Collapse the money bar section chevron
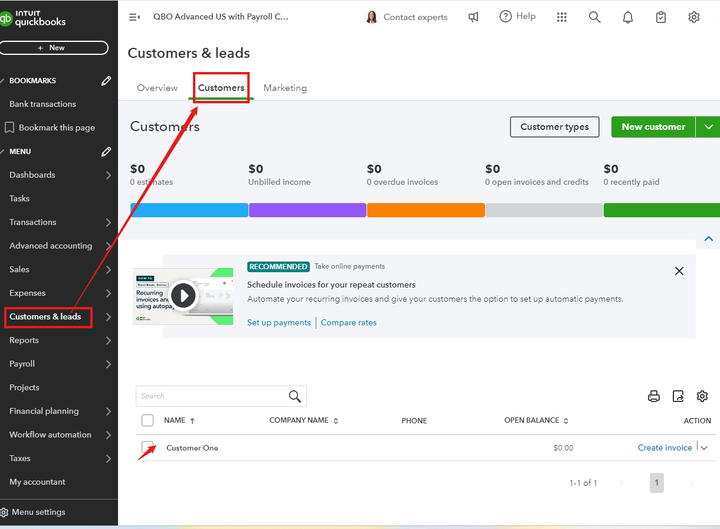The height and width of the screenshot is (529, 720). [709, 239]
